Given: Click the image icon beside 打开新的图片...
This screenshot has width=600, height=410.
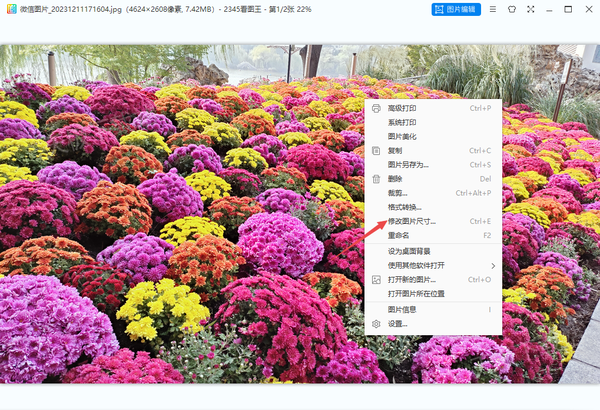Looking at the screenshot, I should pos(376,280).
